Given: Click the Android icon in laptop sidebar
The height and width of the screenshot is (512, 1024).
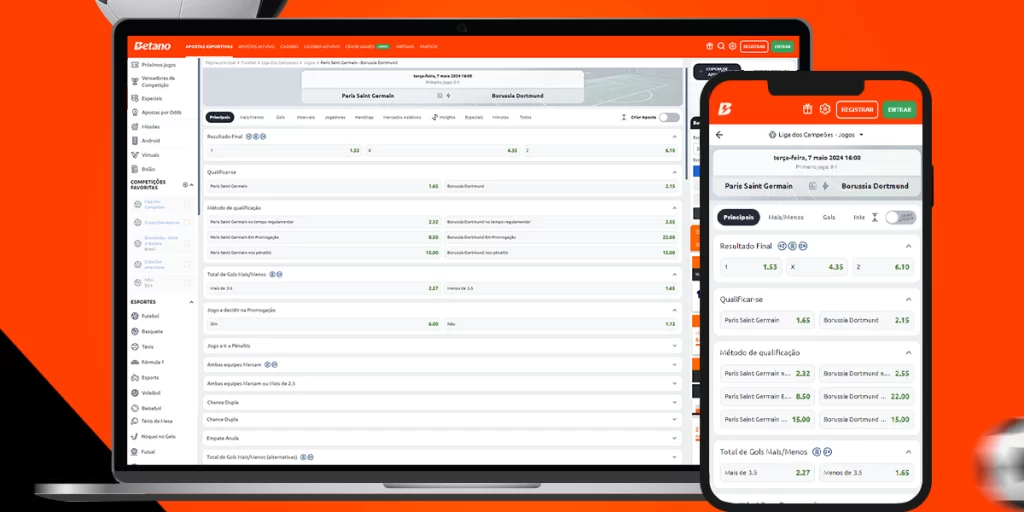Looking at the screenshot, I should click(135, 140).
